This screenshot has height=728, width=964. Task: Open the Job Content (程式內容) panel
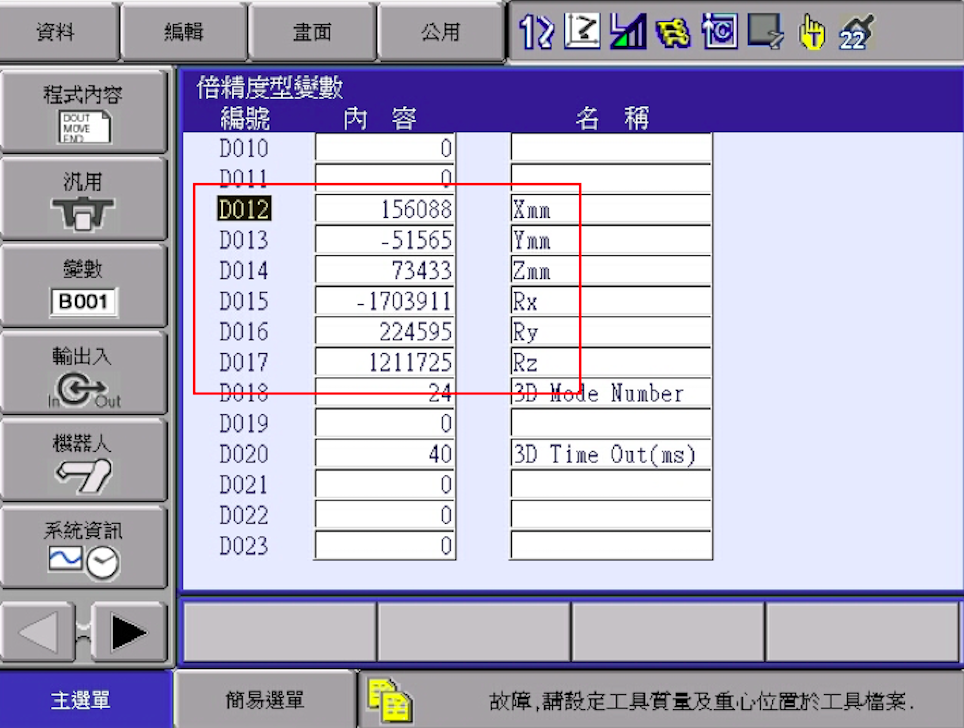[x=84, y=110]
